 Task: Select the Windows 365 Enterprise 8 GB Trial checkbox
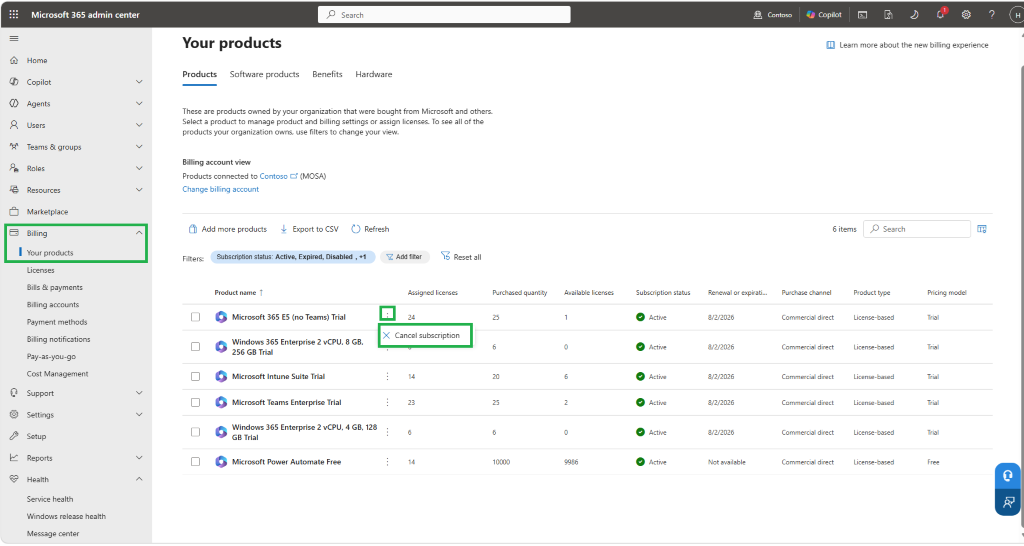(195, 347)
